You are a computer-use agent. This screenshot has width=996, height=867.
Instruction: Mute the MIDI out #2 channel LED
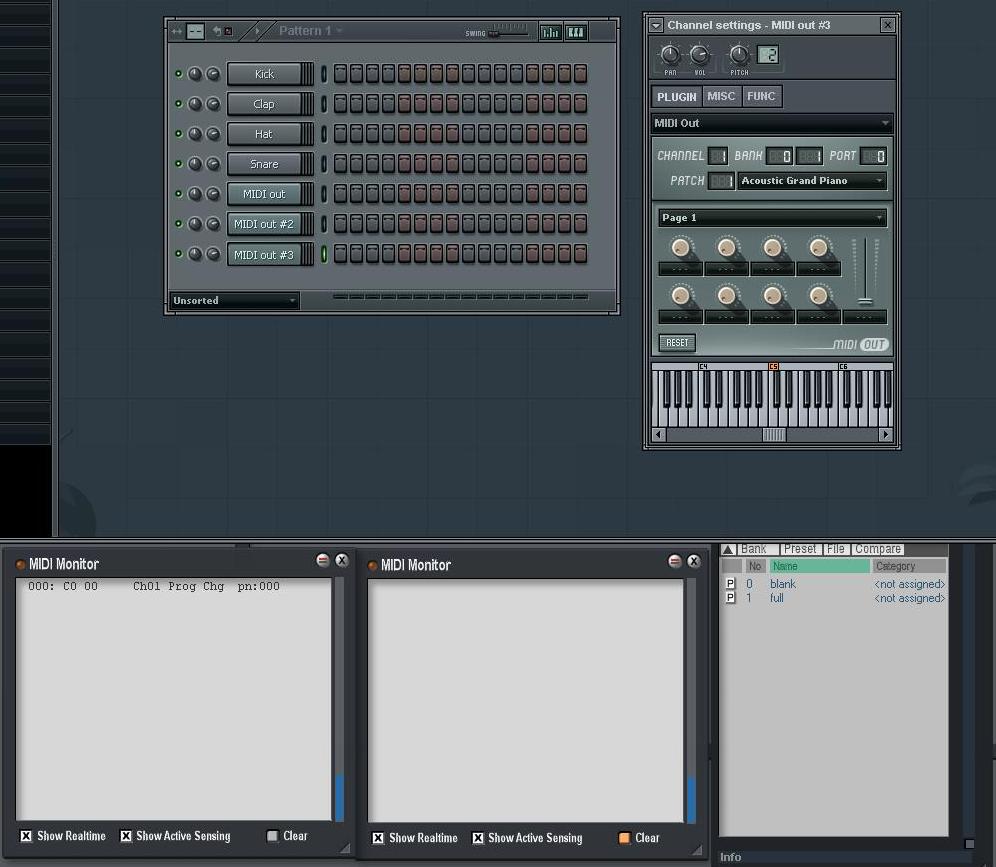click(x=178, y=224)
